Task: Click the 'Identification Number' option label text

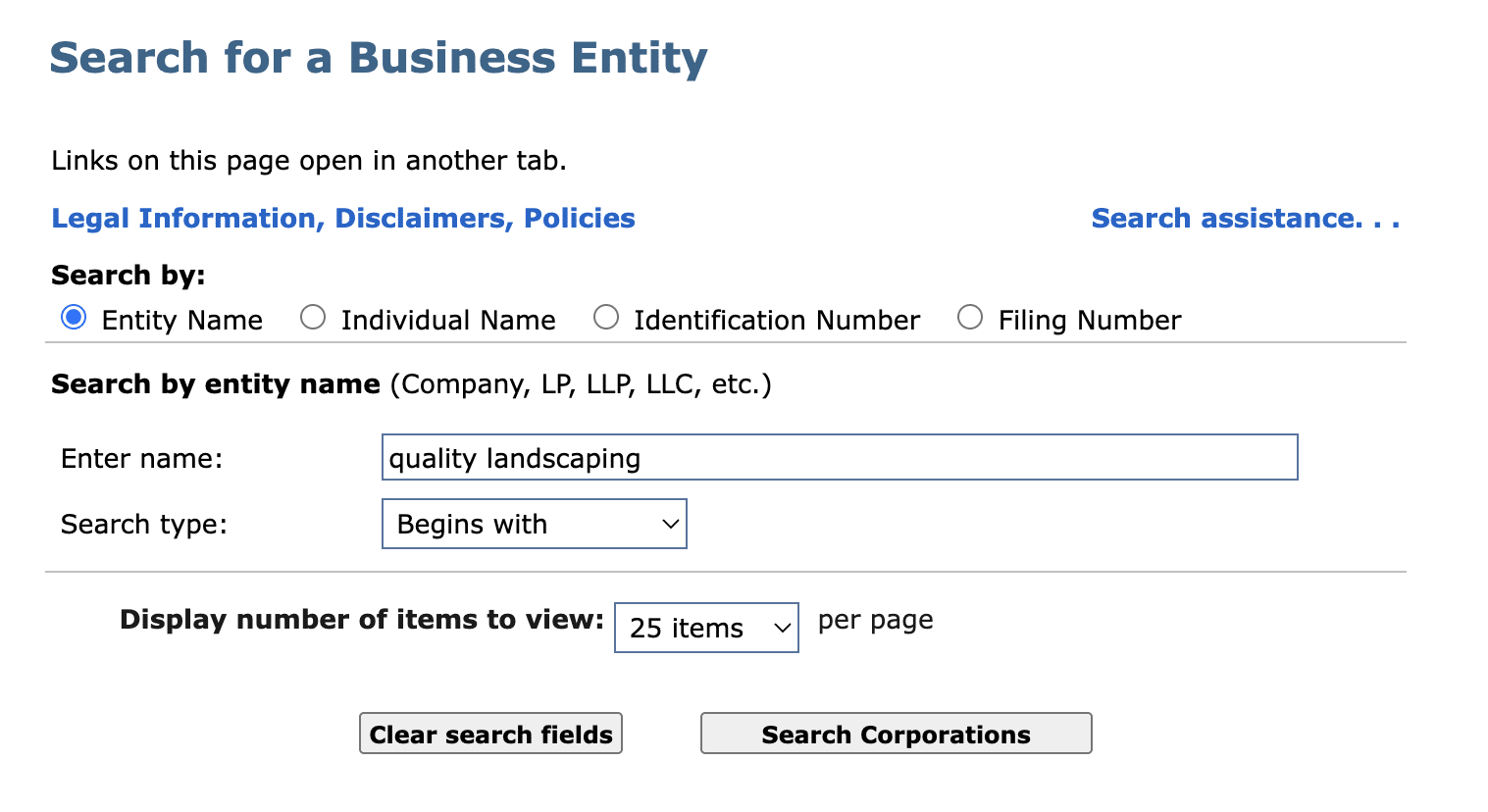Action: [777, 321]
